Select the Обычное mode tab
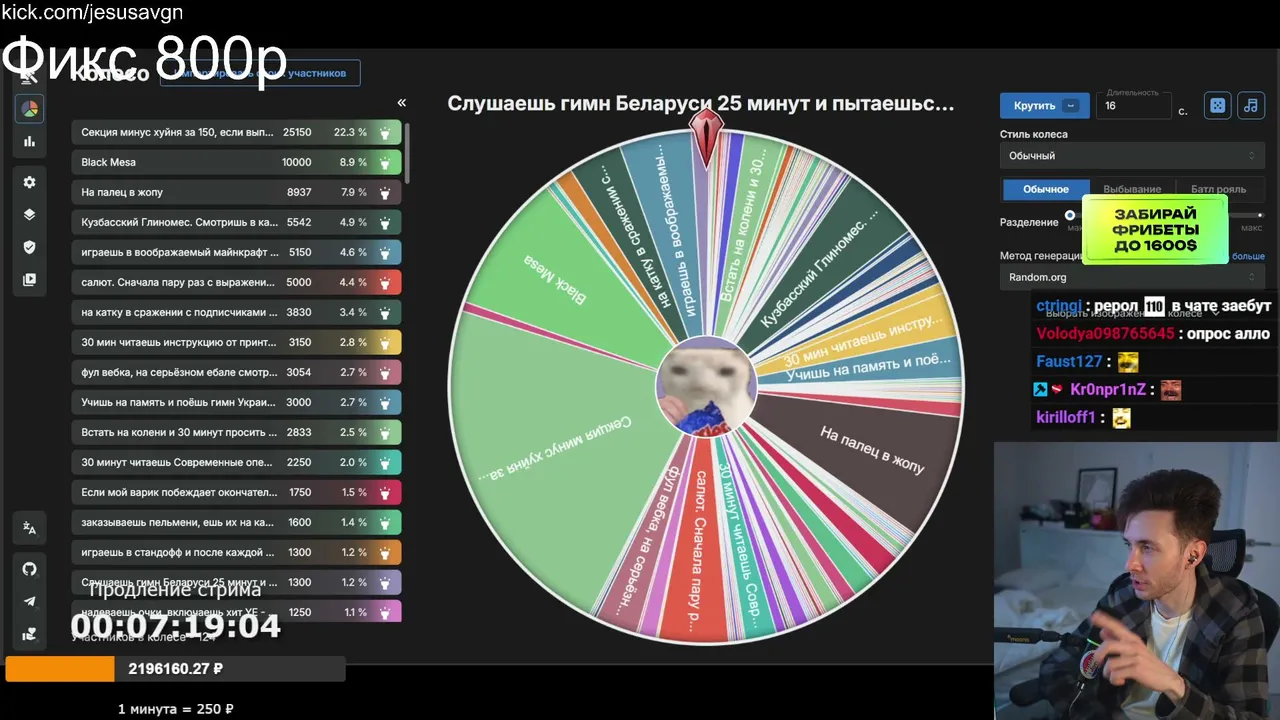This screenshot has height=720, width=1280. [x=1045, y=189]
